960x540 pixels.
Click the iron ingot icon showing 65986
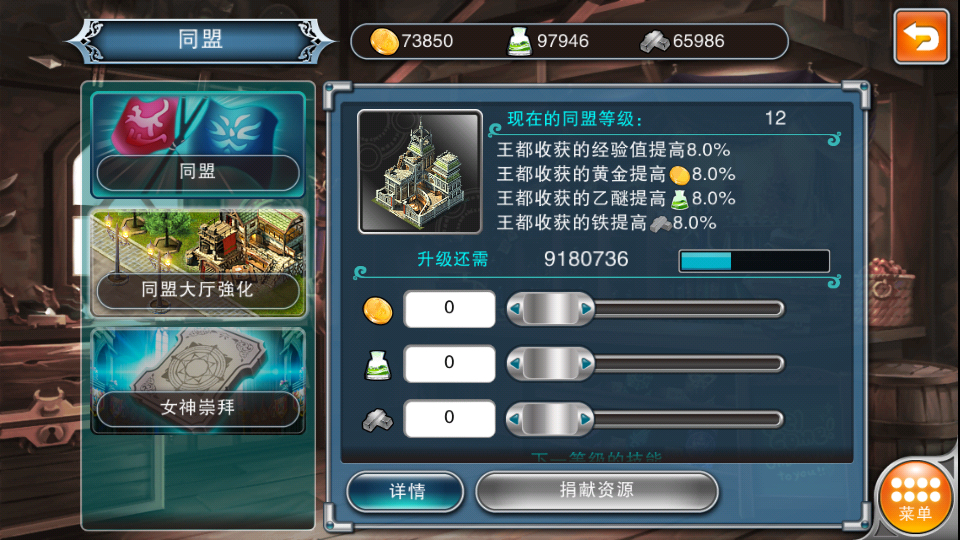654,42
